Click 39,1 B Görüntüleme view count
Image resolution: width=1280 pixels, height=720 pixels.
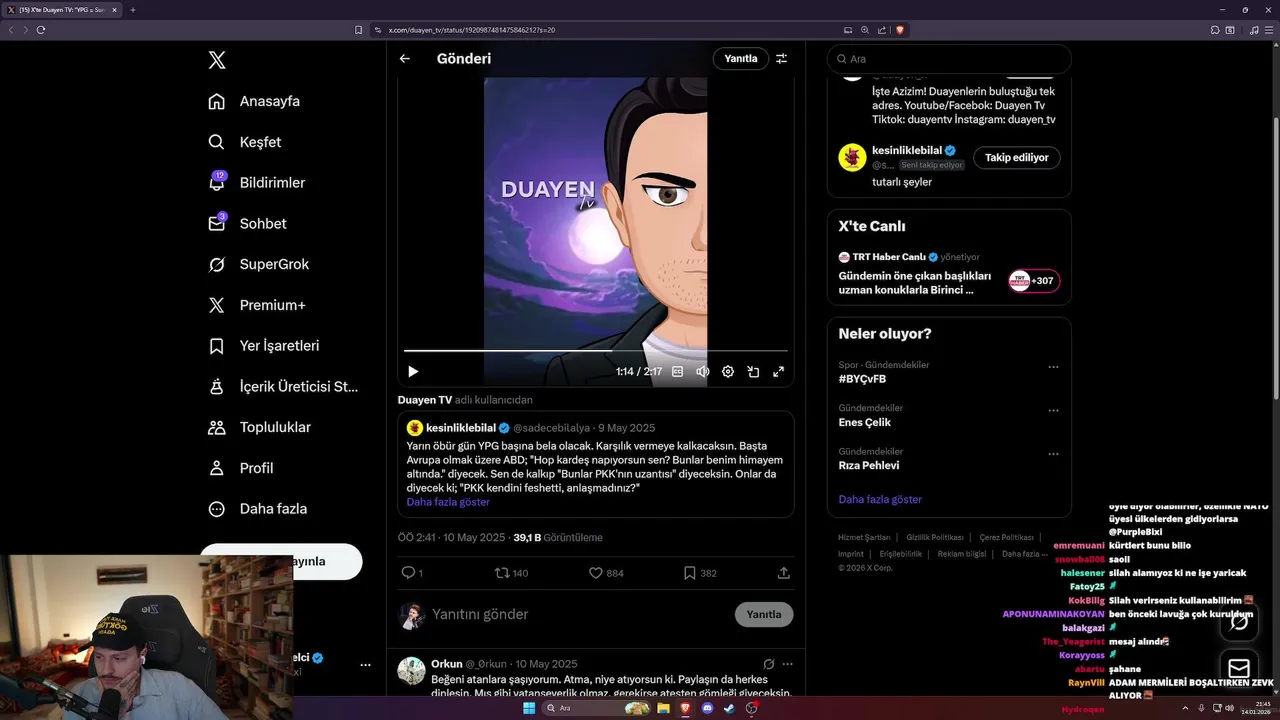coord(558,538)
